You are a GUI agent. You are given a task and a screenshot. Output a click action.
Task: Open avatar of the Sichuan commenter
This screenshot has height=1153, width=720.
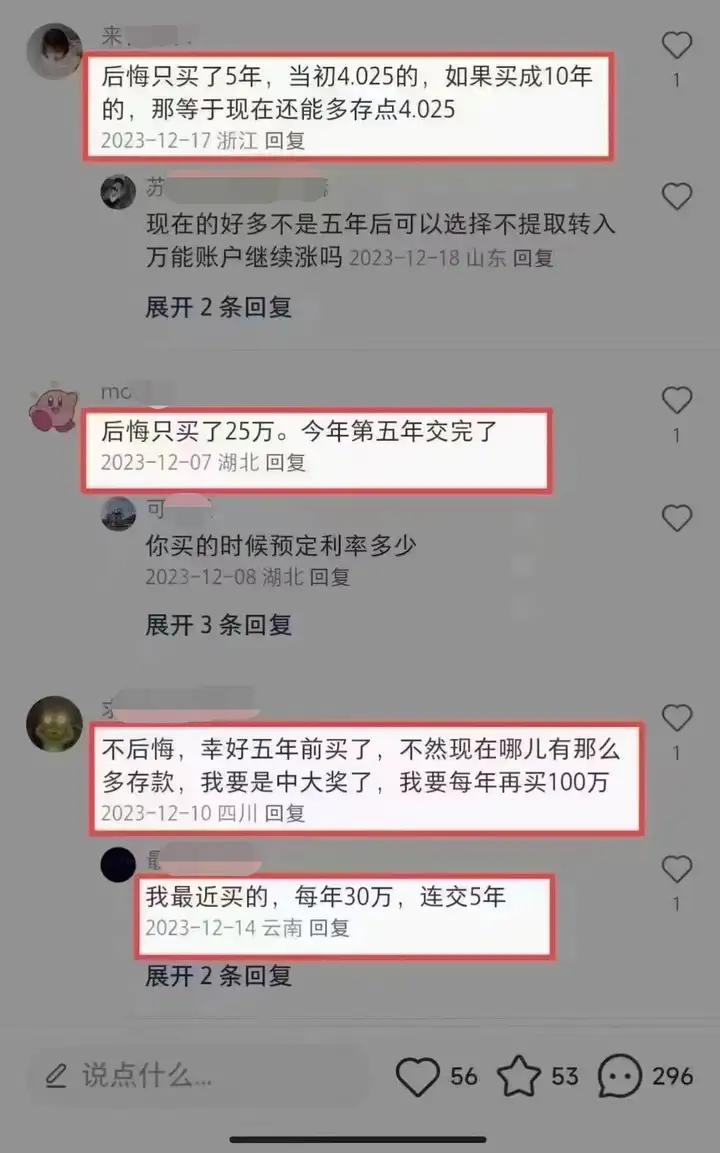[54, 723]
